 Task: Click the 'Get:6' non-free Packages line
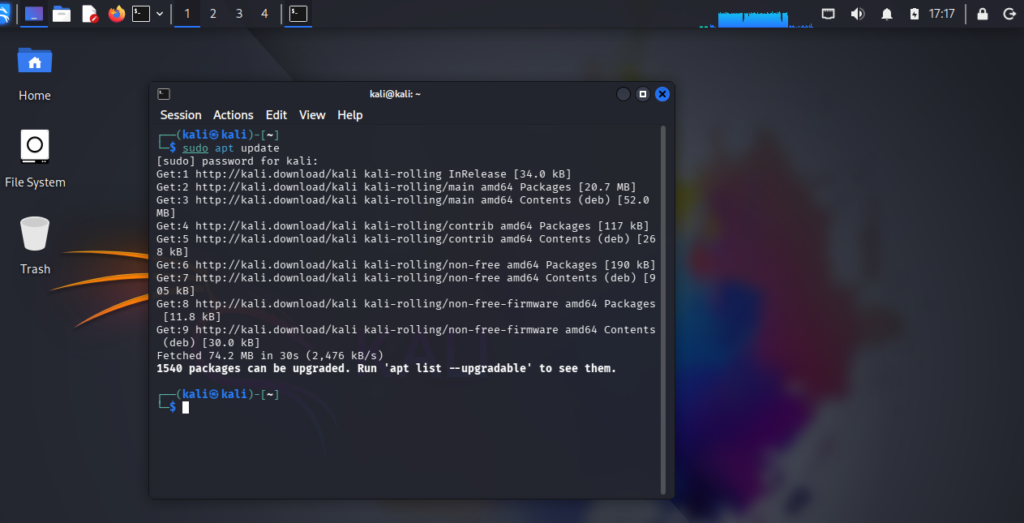click(406, 265)
